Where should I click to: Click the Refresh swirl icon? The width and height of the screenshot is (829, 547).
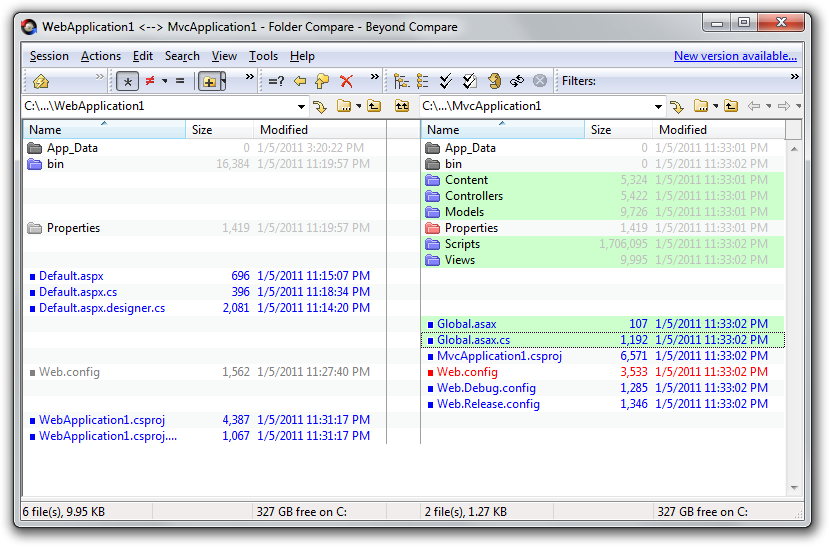pyautogui.click(x=494, y=81)
